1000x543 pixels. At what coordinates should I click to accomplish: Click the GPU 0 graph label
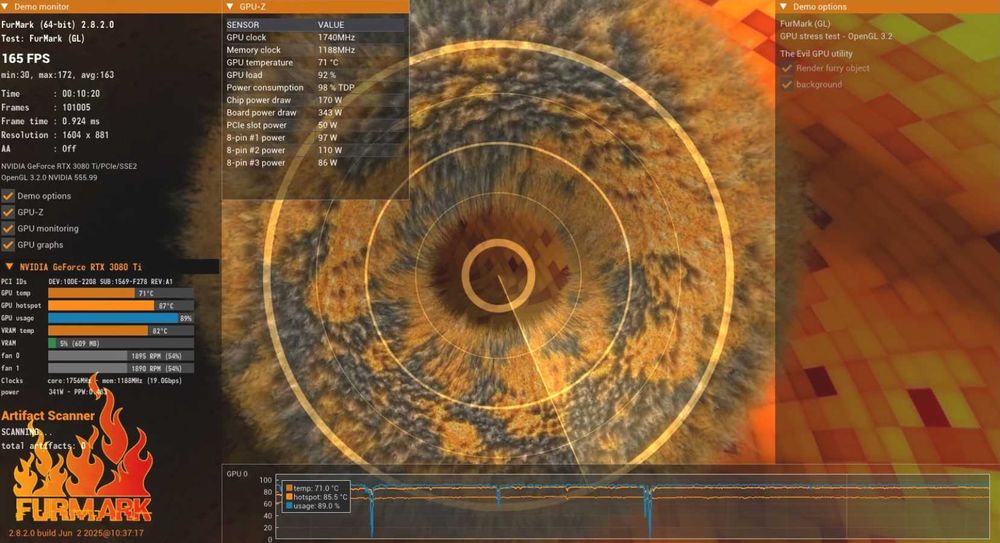[237, 473]
